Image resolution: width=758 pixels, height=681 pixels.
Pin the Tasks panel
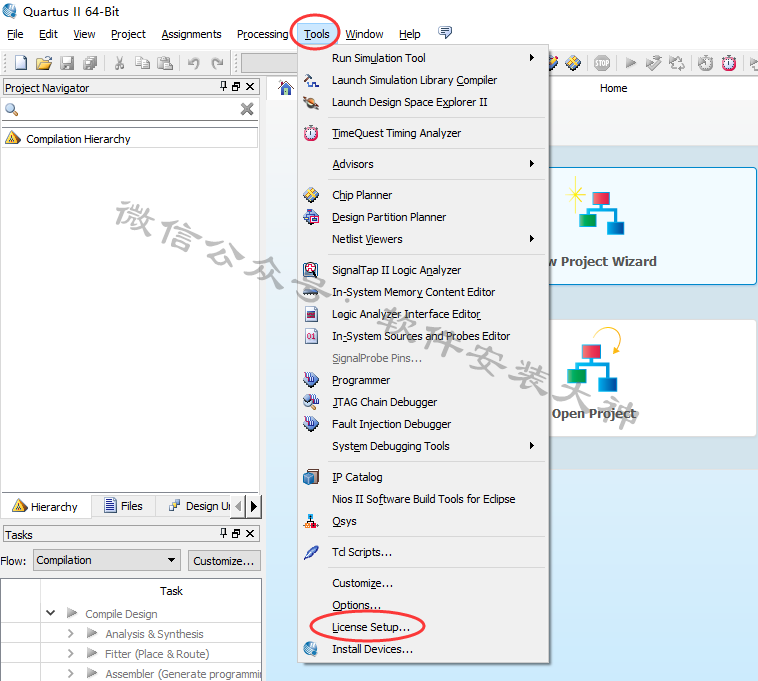pos(223,533)
